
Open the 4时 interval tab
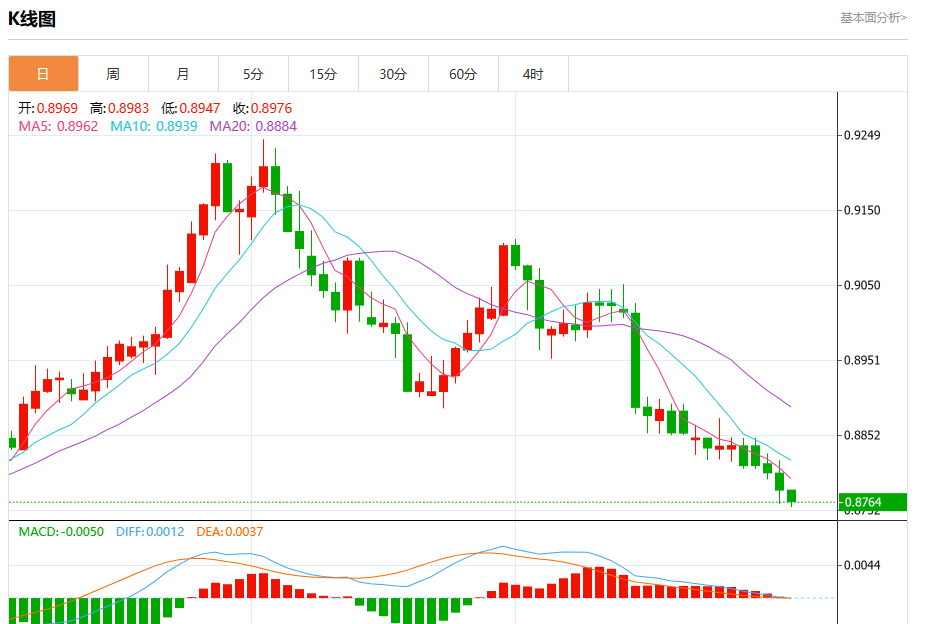point(534,74)
